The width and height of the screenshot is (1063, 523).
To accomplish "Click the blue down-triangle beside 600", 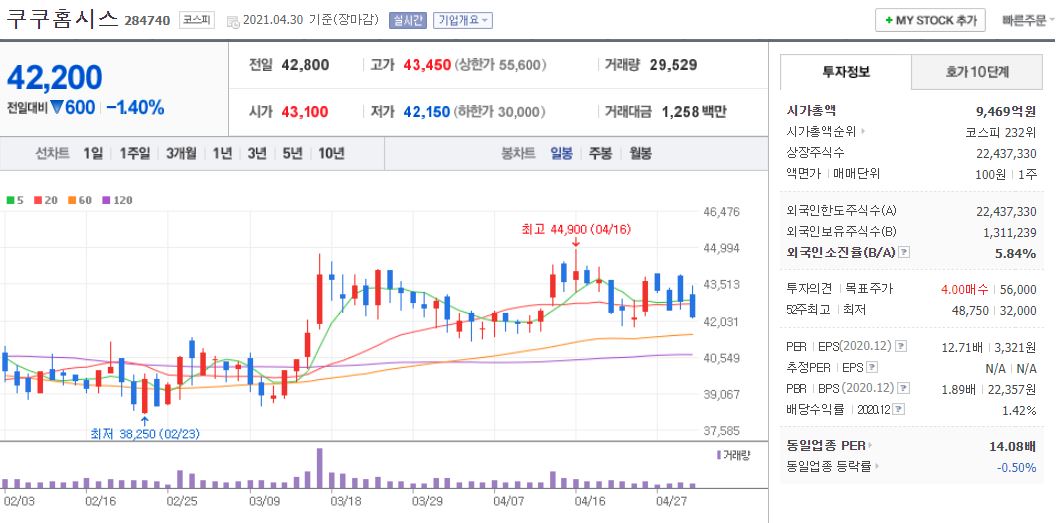I will tap(56, 107).
